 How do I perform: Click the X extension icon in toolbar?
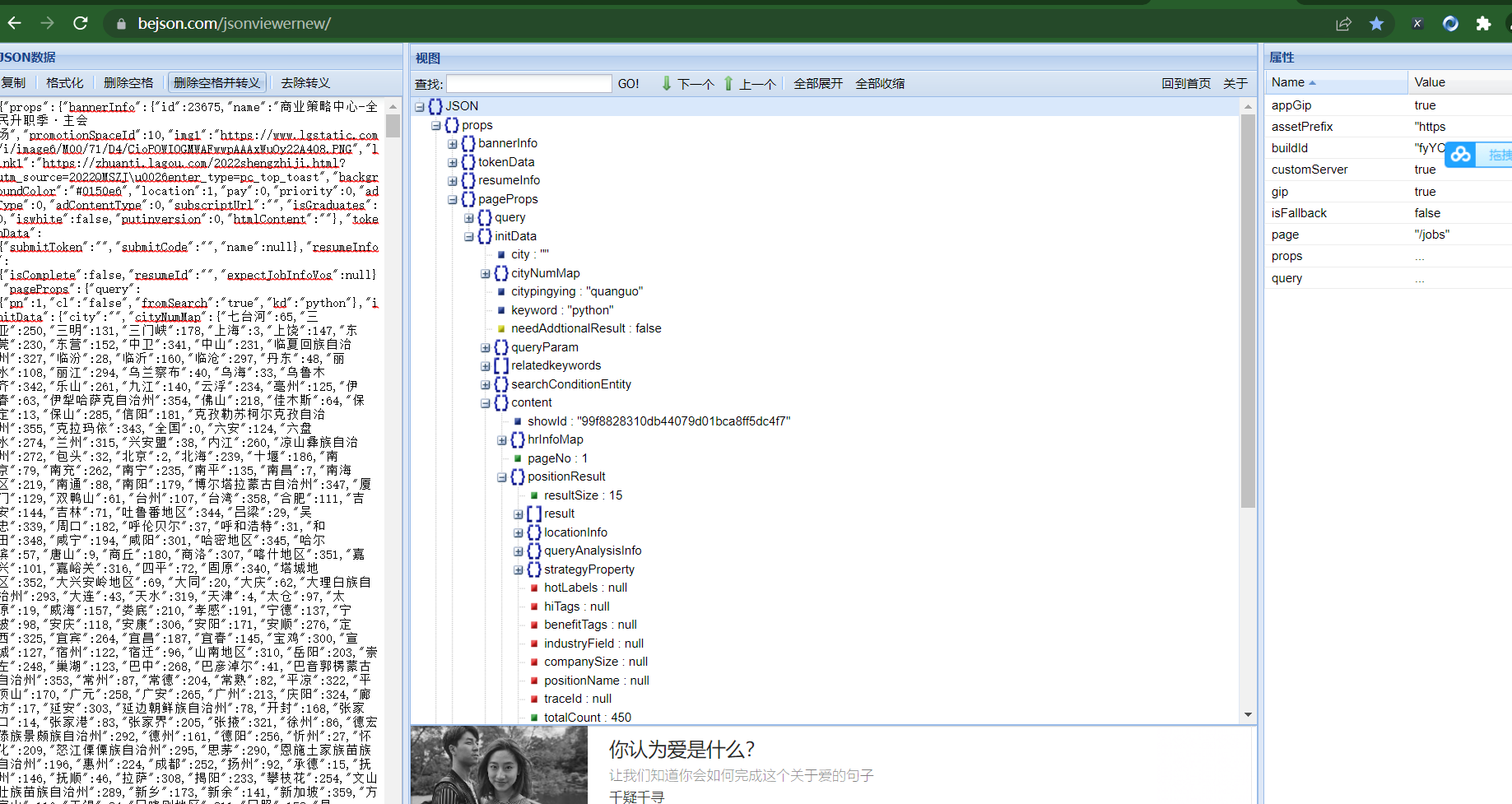1417,24
